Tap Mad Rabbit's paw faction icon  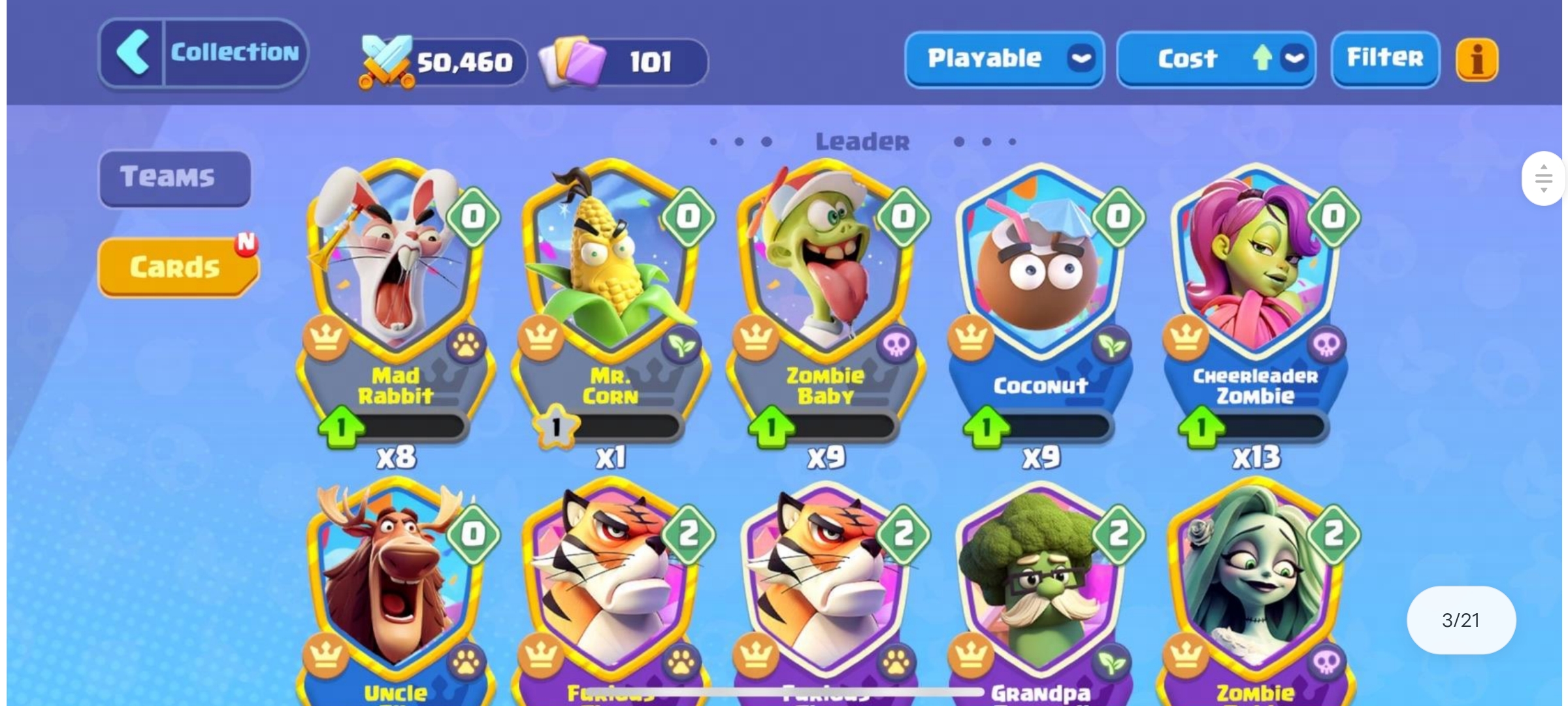466,345
